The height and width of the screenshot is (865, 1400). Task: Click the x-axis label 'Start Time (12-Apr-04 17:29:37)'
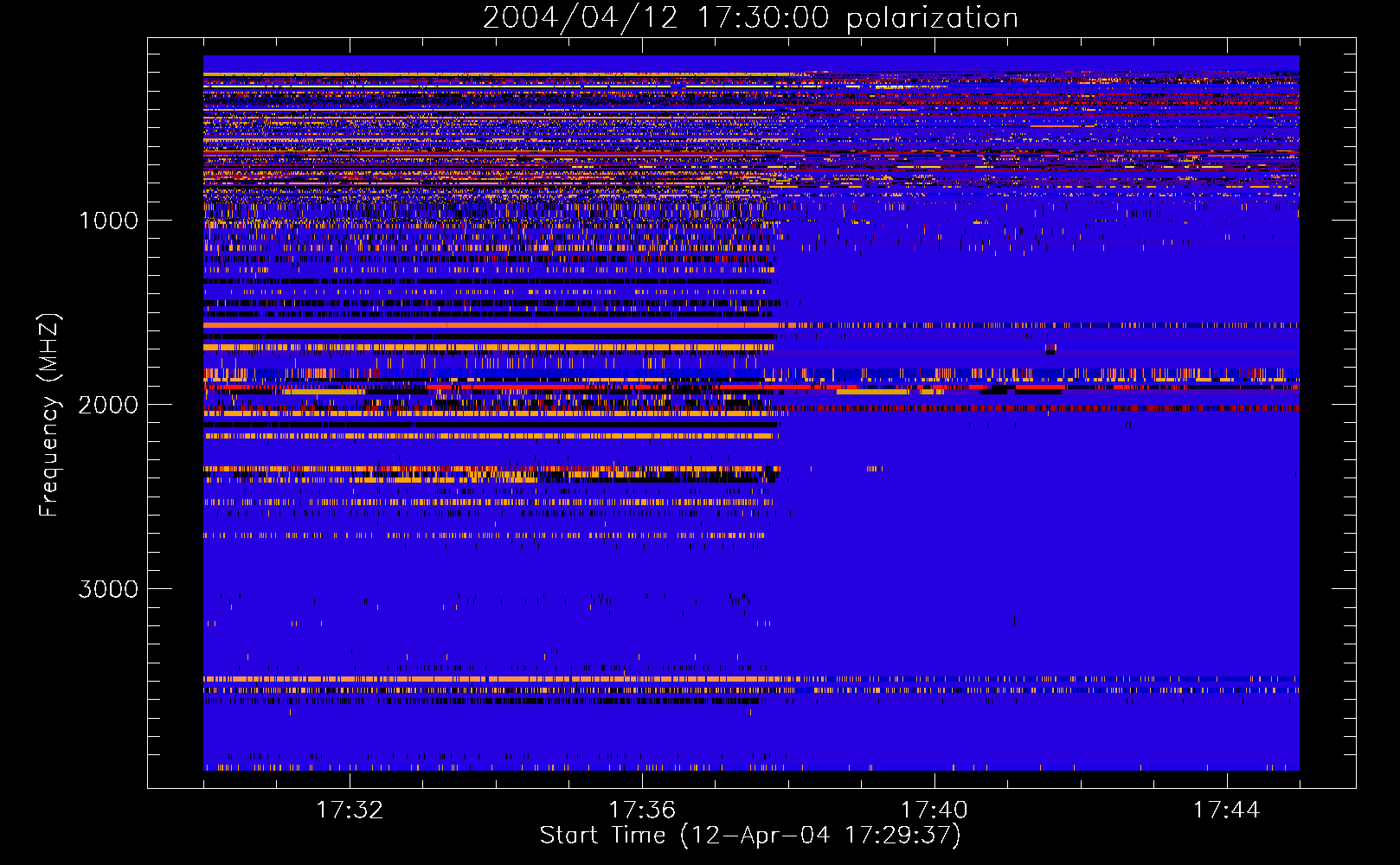coord(750,836)
